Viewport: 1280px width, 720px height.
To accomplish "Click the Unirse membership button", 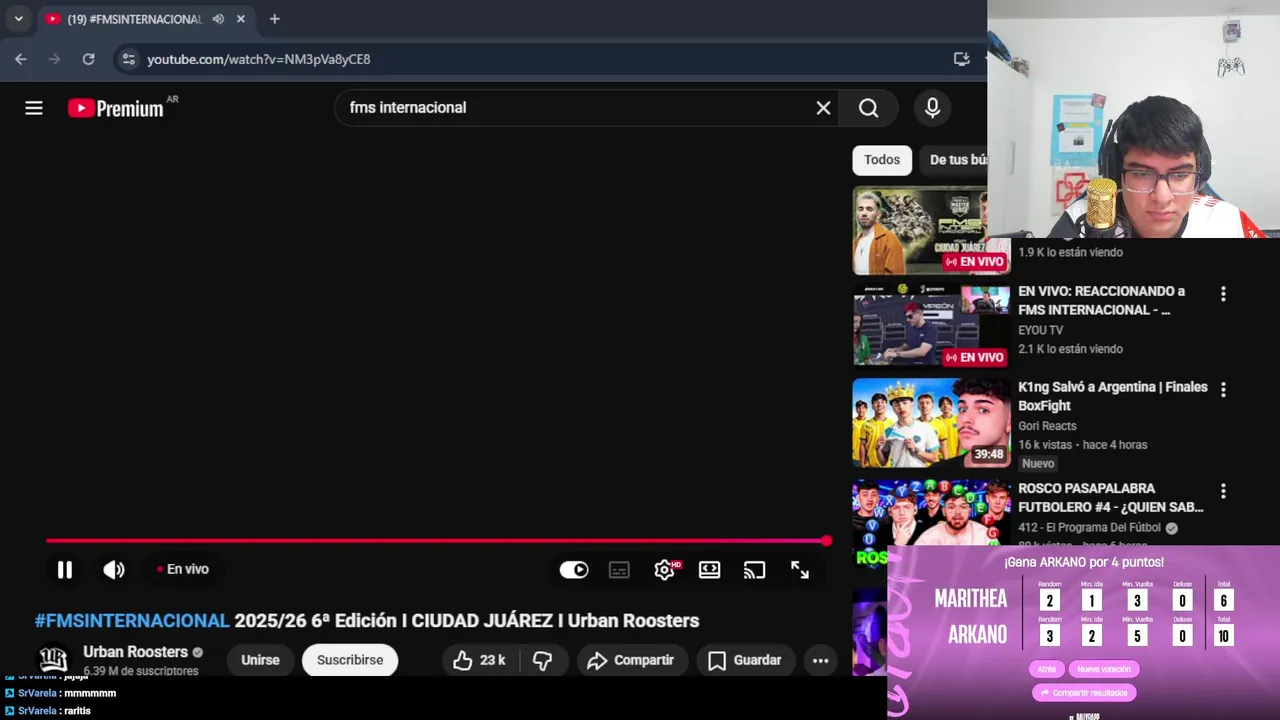I will 260,660.
